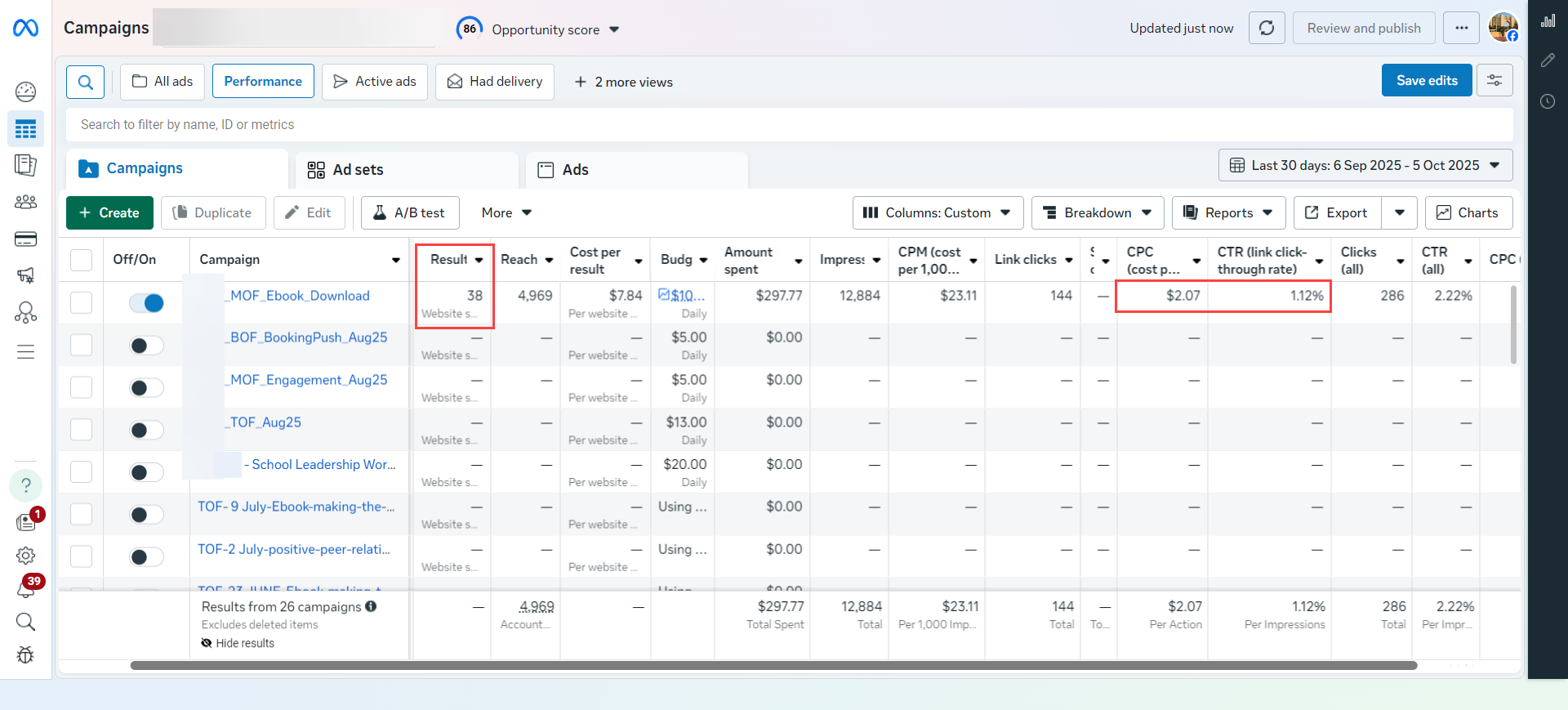The width and height of the screenshot is (1568, 710).
Task: Open the Campaign column header dropdown arrow
Action: pyautogui.click(x=396, y=261)
